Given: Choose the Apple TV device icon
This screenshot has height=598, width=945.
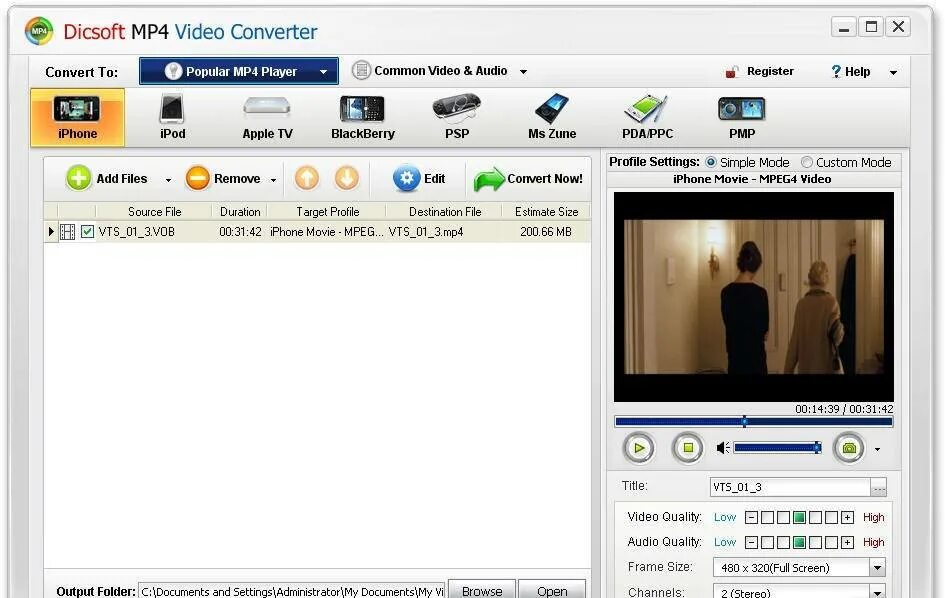Looking at the screenshot, I should point(267,117).
